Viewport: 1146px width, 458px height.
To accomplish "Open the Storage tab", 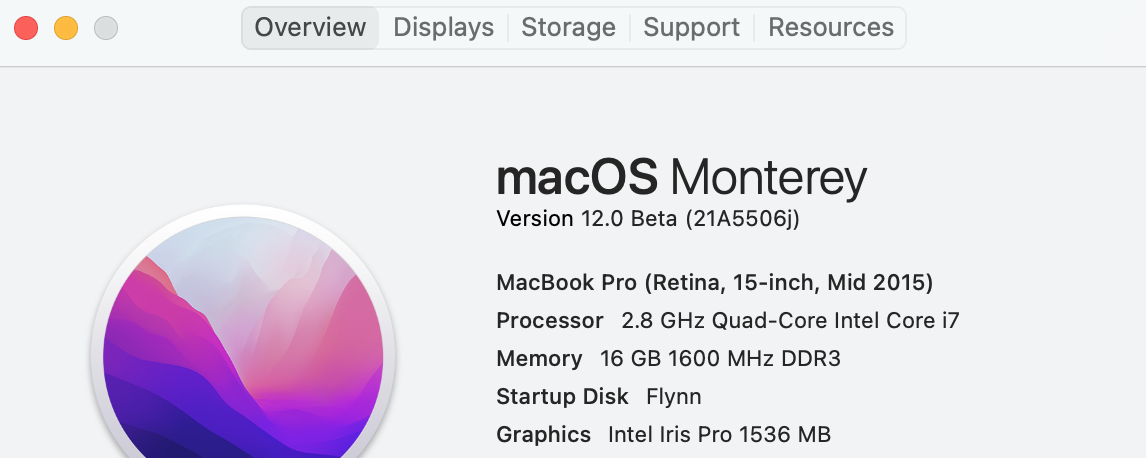I will tap(568, 28).
